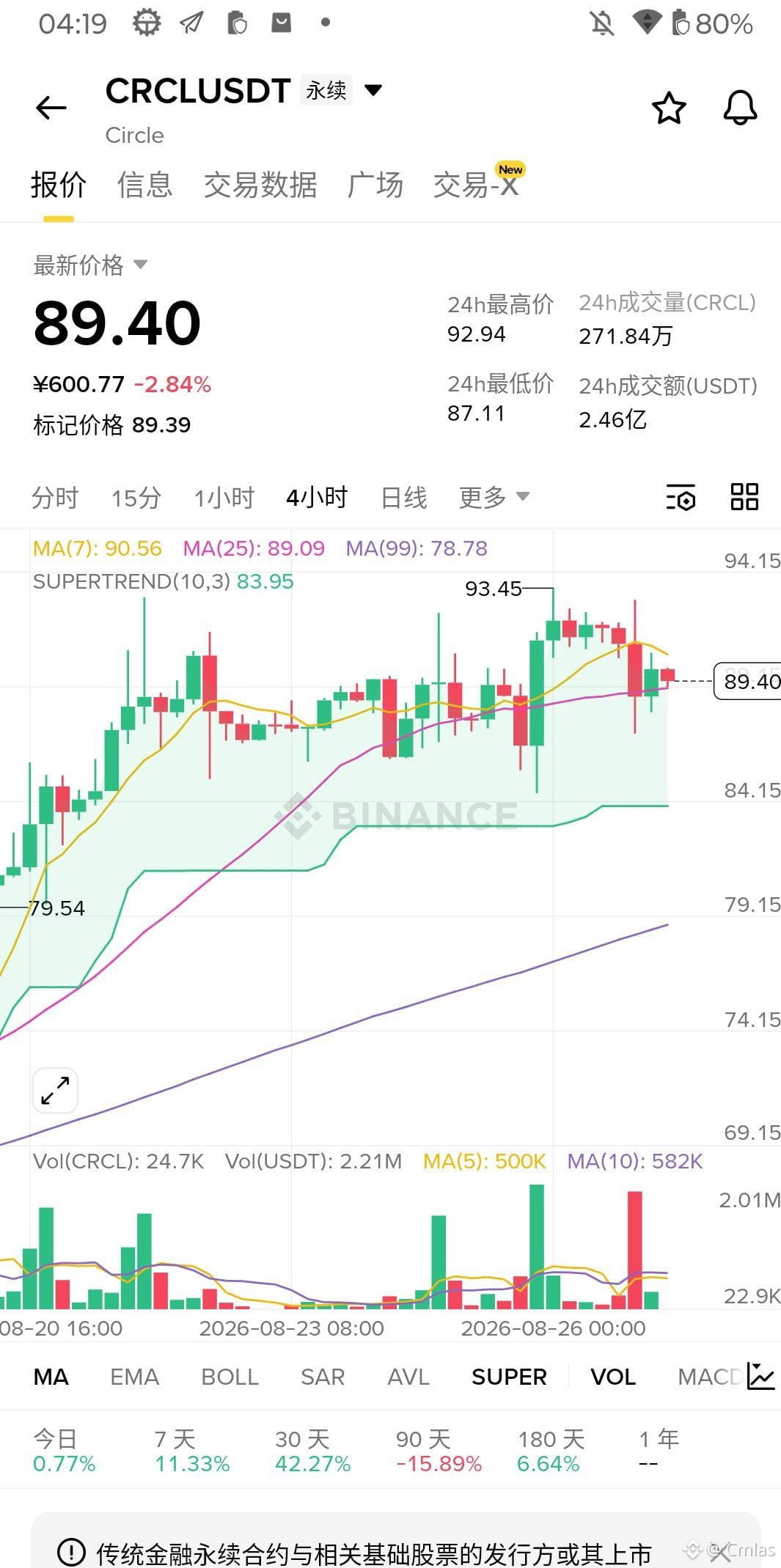Tap the volume MA(10): 582K label

click(635, 1161)
